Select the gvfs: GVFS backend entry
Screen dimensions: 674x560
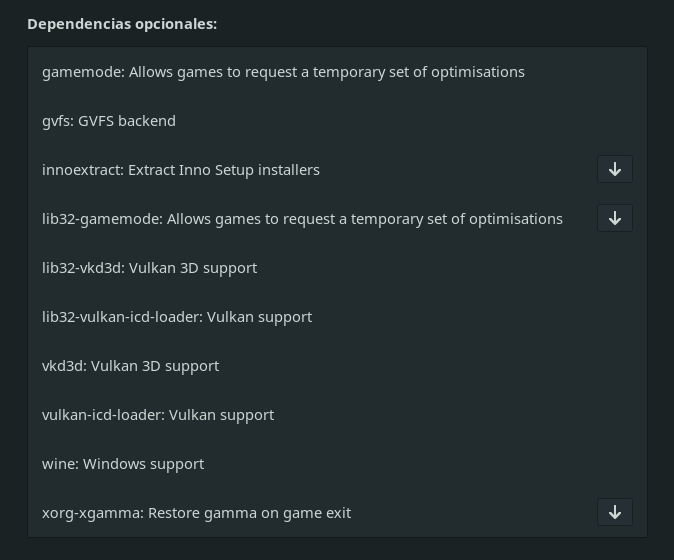[x=109, y=121]
